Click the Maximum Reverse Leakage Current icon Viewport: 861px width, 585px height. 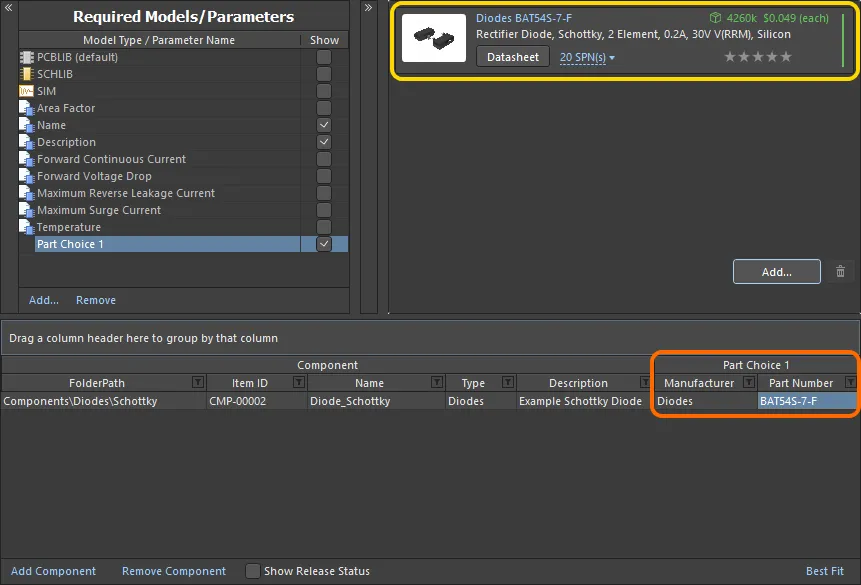(x=26, y=193)
